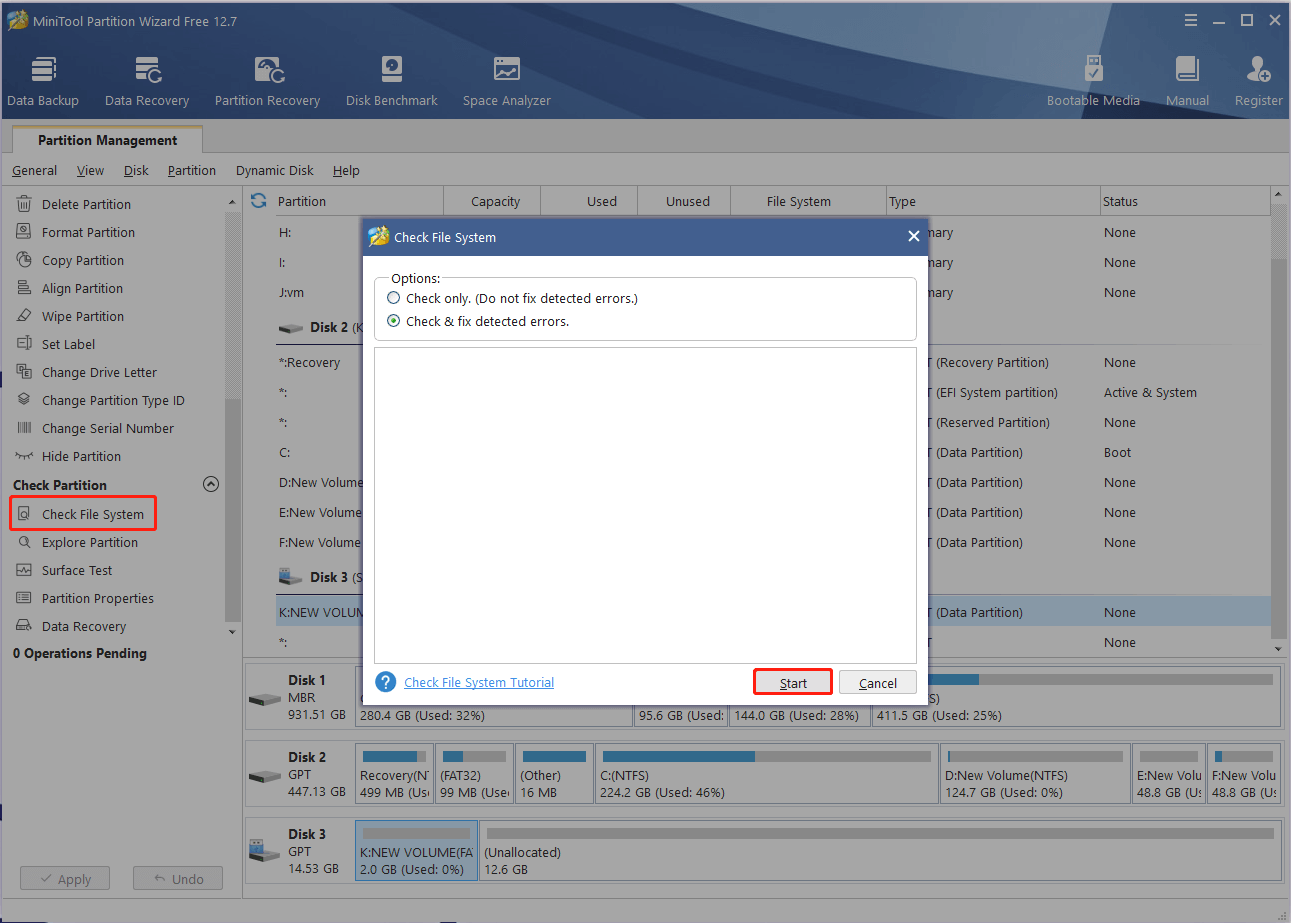Select Disk 2 GPT in disk map
The image size is (1291, 923).
tap(300, 773)
